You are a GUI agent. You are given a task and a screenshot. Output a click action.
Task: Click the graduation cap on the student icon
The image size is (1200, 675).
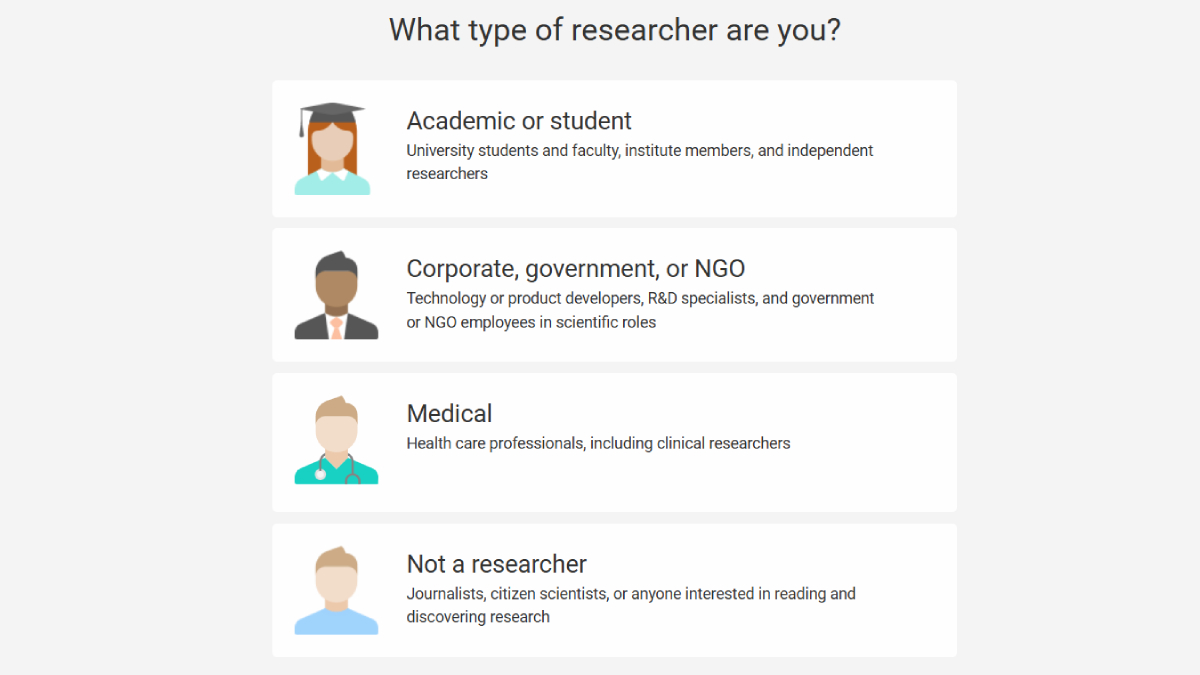coord(333,113)
